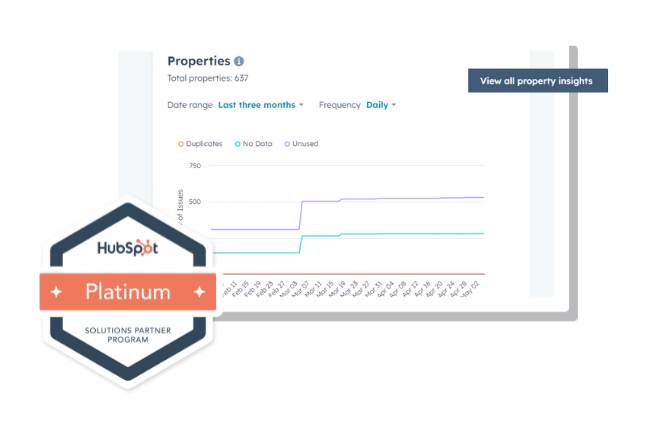
Task: Click the Date range label
Action: 190,105
